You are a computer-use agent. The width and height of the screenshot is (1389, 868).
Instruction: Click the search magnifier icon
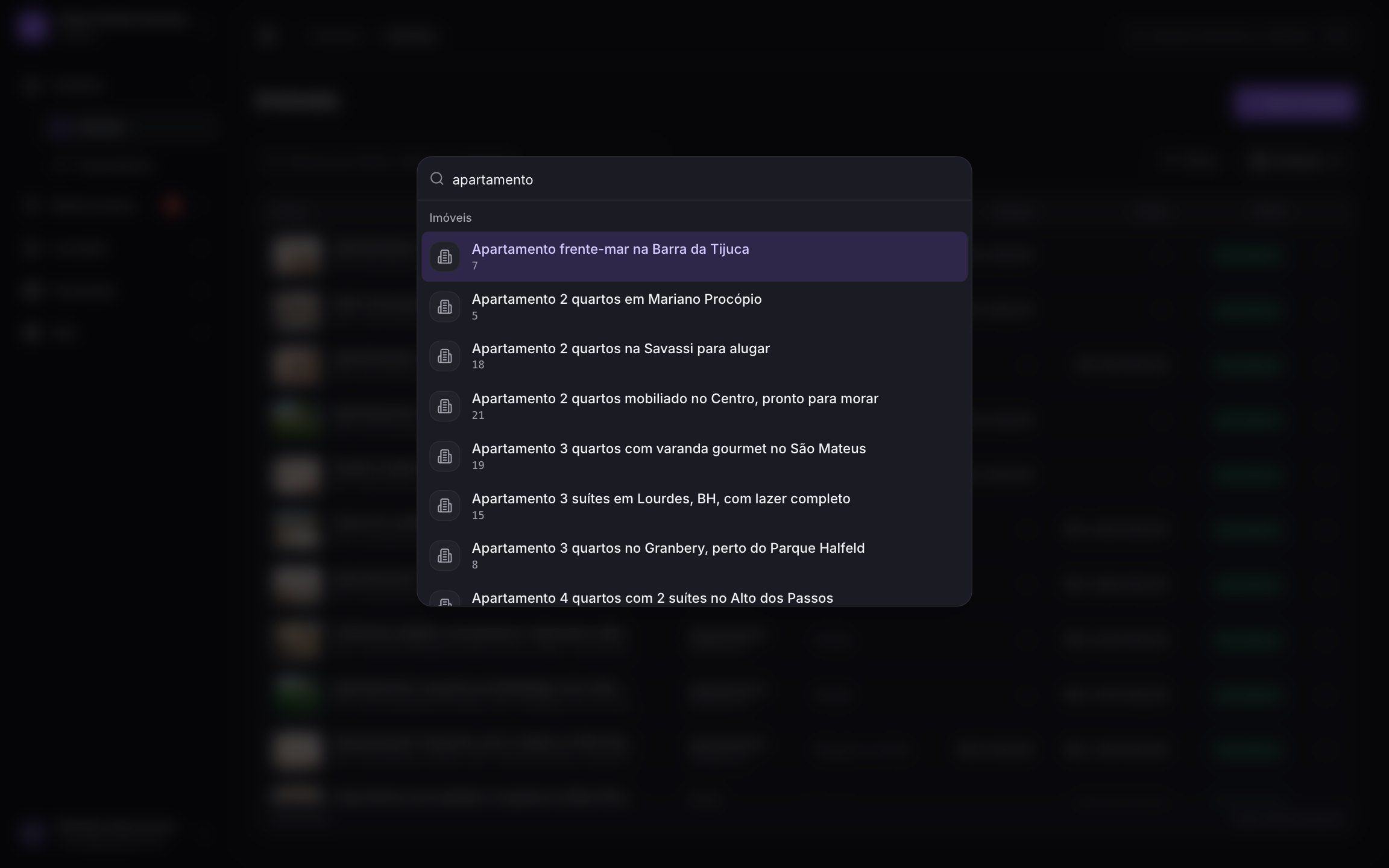point(436,178)
